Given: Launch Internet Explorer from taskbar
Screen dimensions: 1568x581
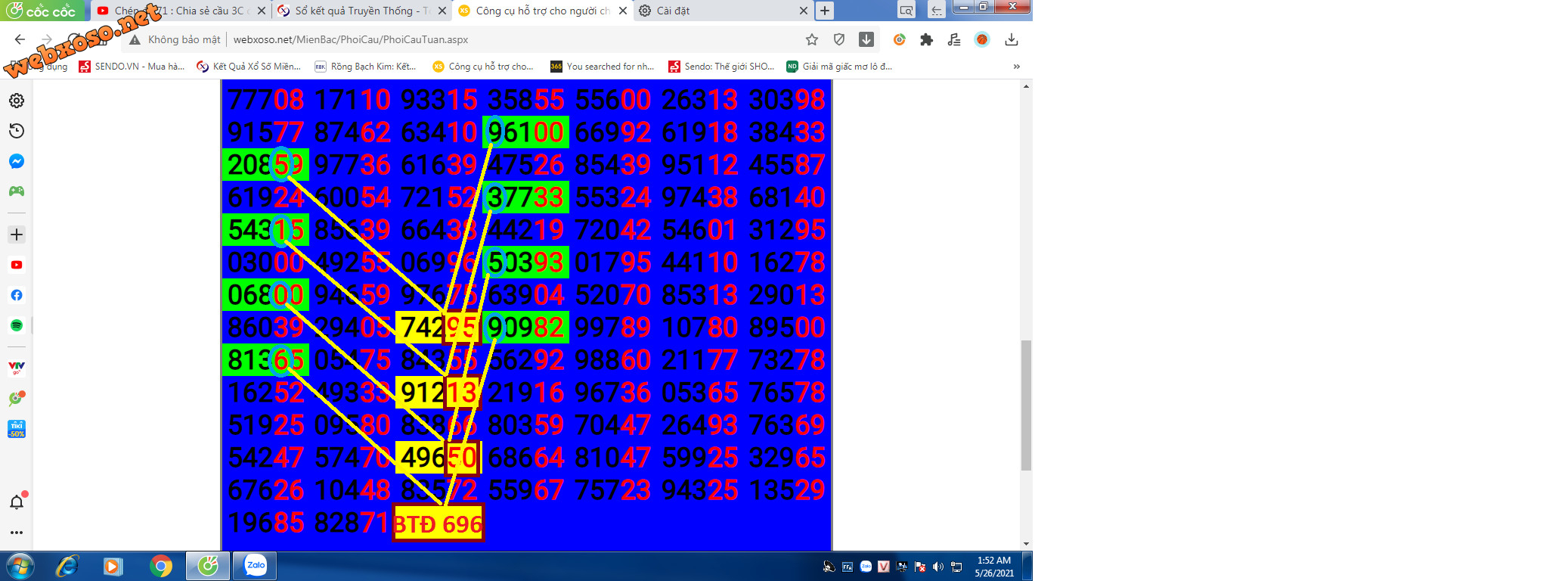Looking at the screenshot, I should coord(67,566).
